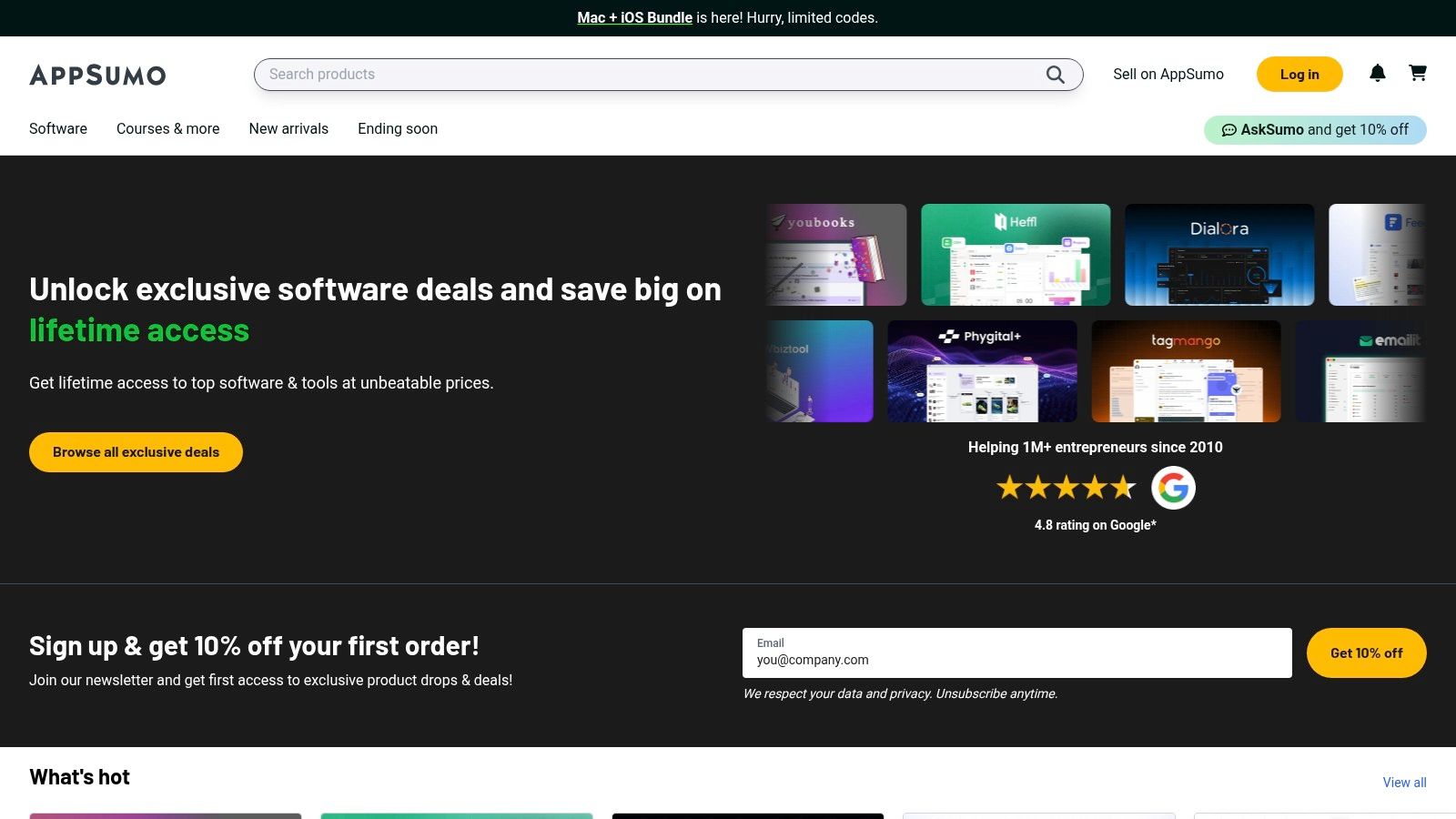This screenshot has width=1456, height=819.
Task: Click the search magnifier icon
Action: (x=1055, y=75)
